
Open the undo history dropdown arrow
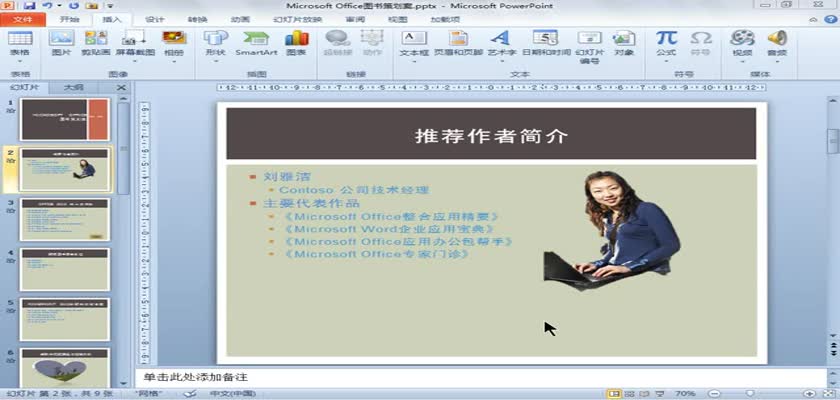point(59,6)
